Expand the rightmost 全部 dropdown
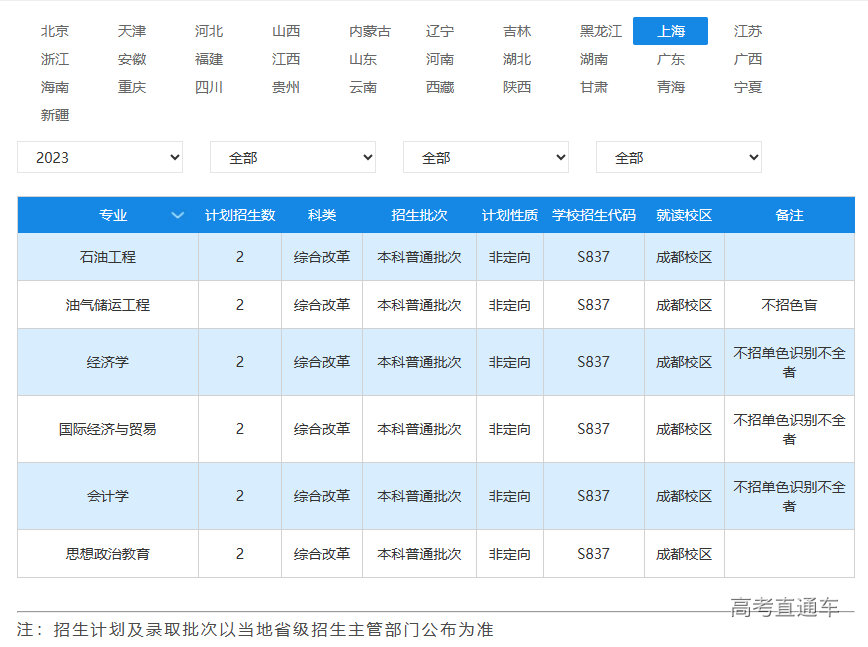Viewport: 868px width, 647px height. [678, 157]
